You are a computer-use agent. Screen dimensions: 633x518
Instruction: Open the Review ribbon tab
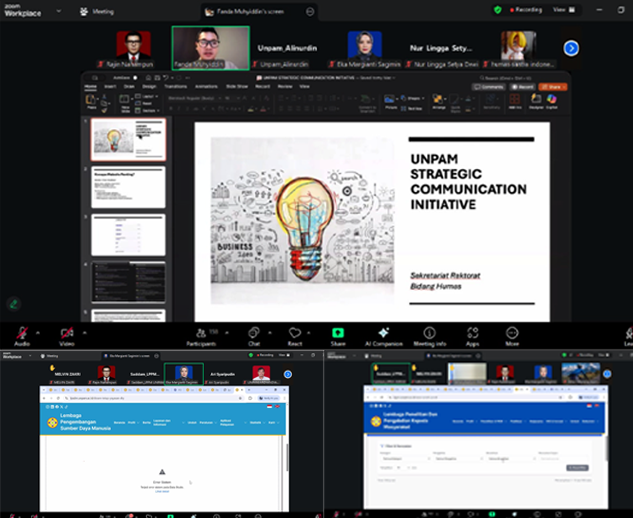point(285,86)
